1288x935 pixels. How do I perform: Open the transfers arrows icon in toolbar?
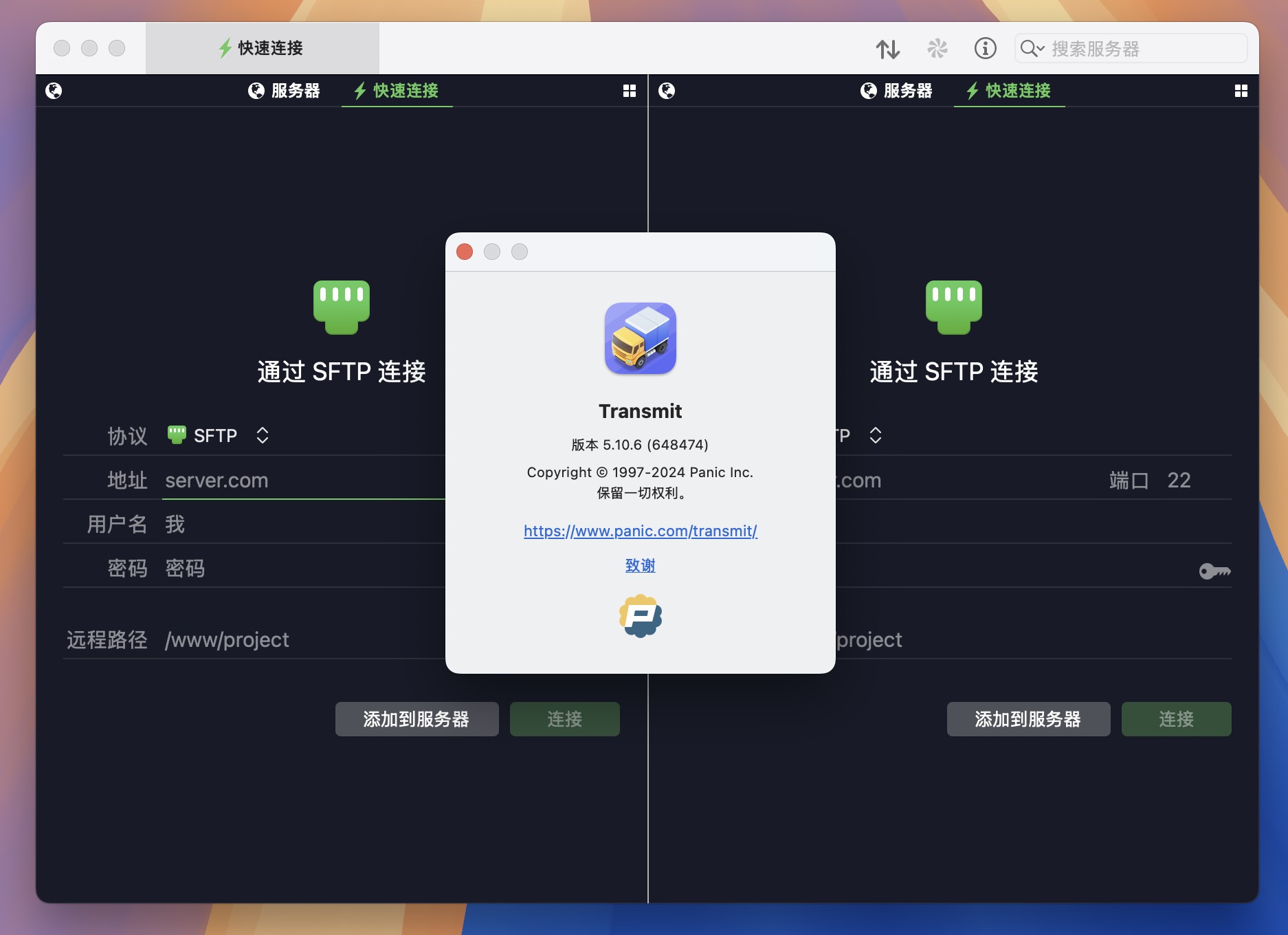[x=887, y=49]
